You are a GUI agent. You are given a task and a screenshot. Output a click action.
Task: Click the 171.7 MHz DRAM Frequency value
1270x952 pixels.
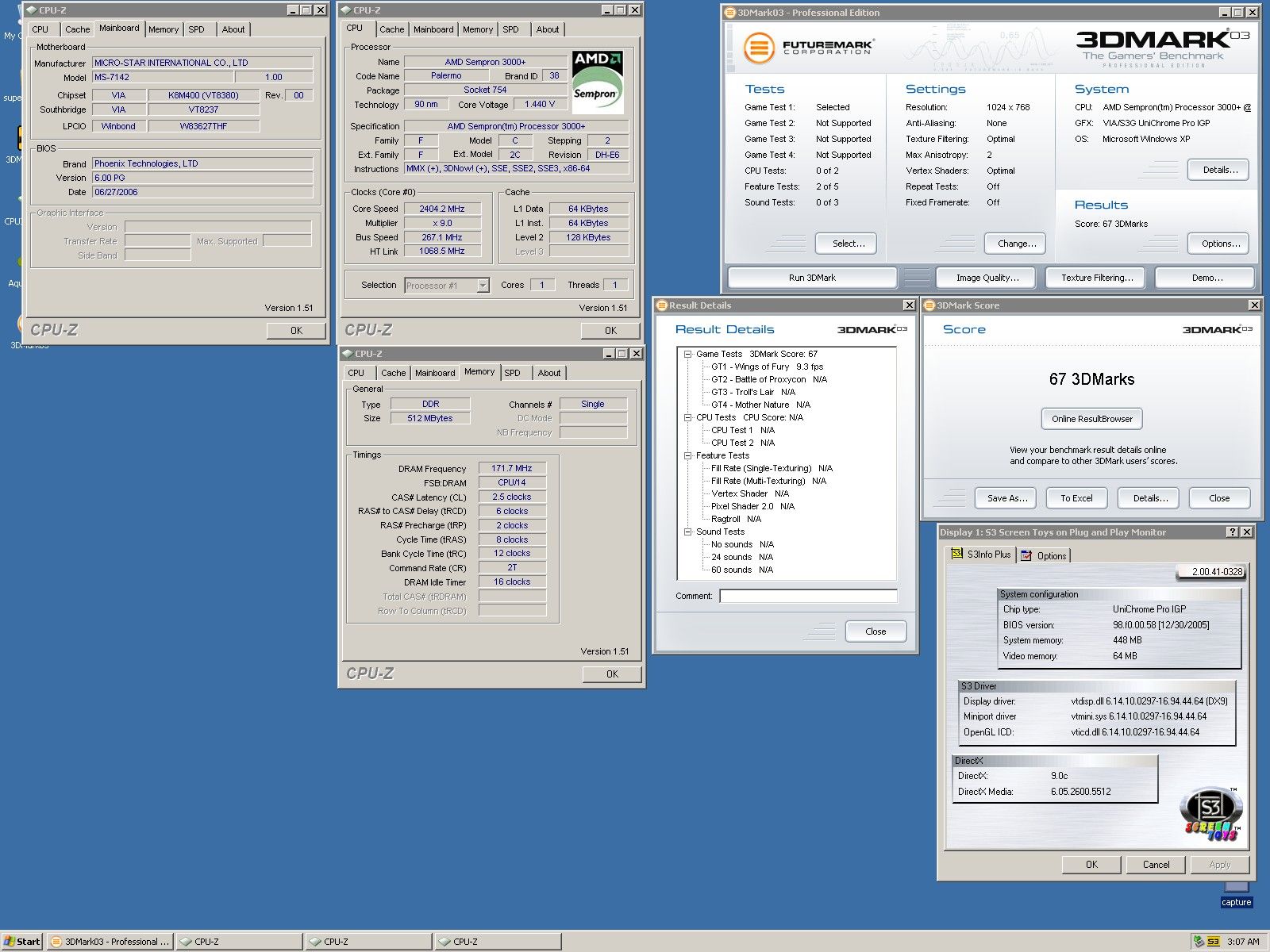[x=512, y=468]
